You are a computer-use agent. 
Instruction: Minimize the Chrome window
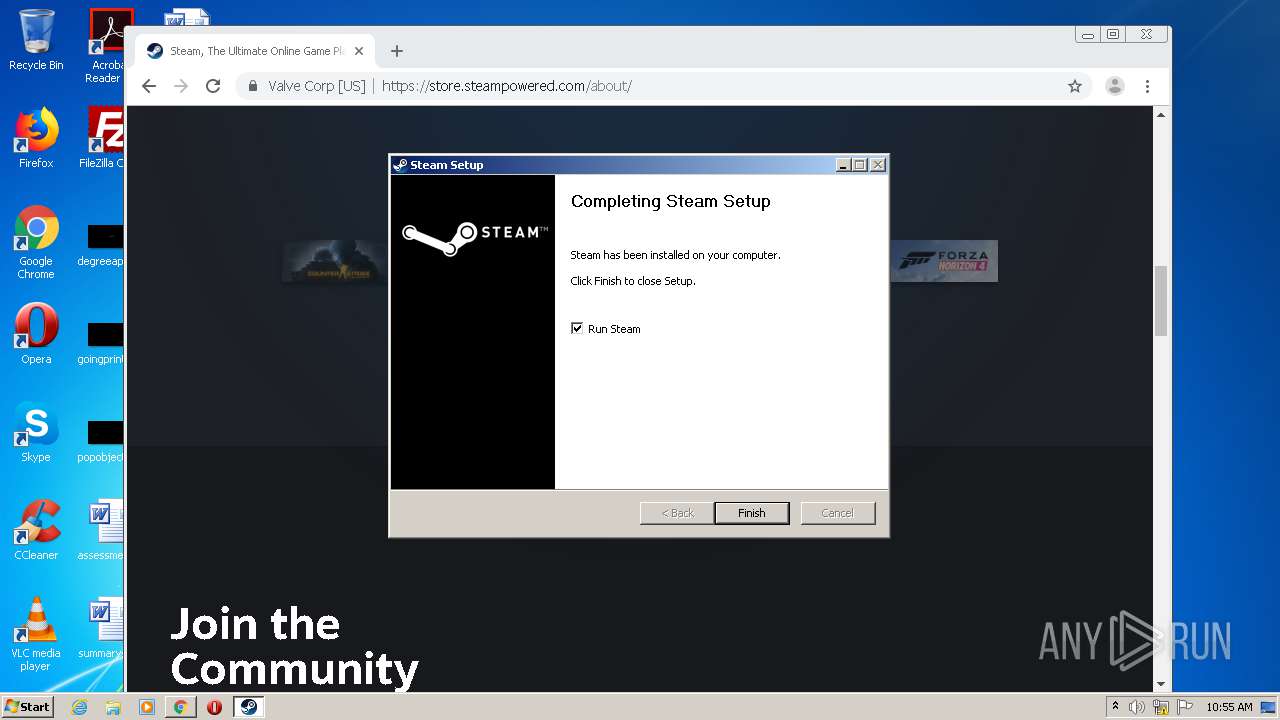[x=1087, y=34]
